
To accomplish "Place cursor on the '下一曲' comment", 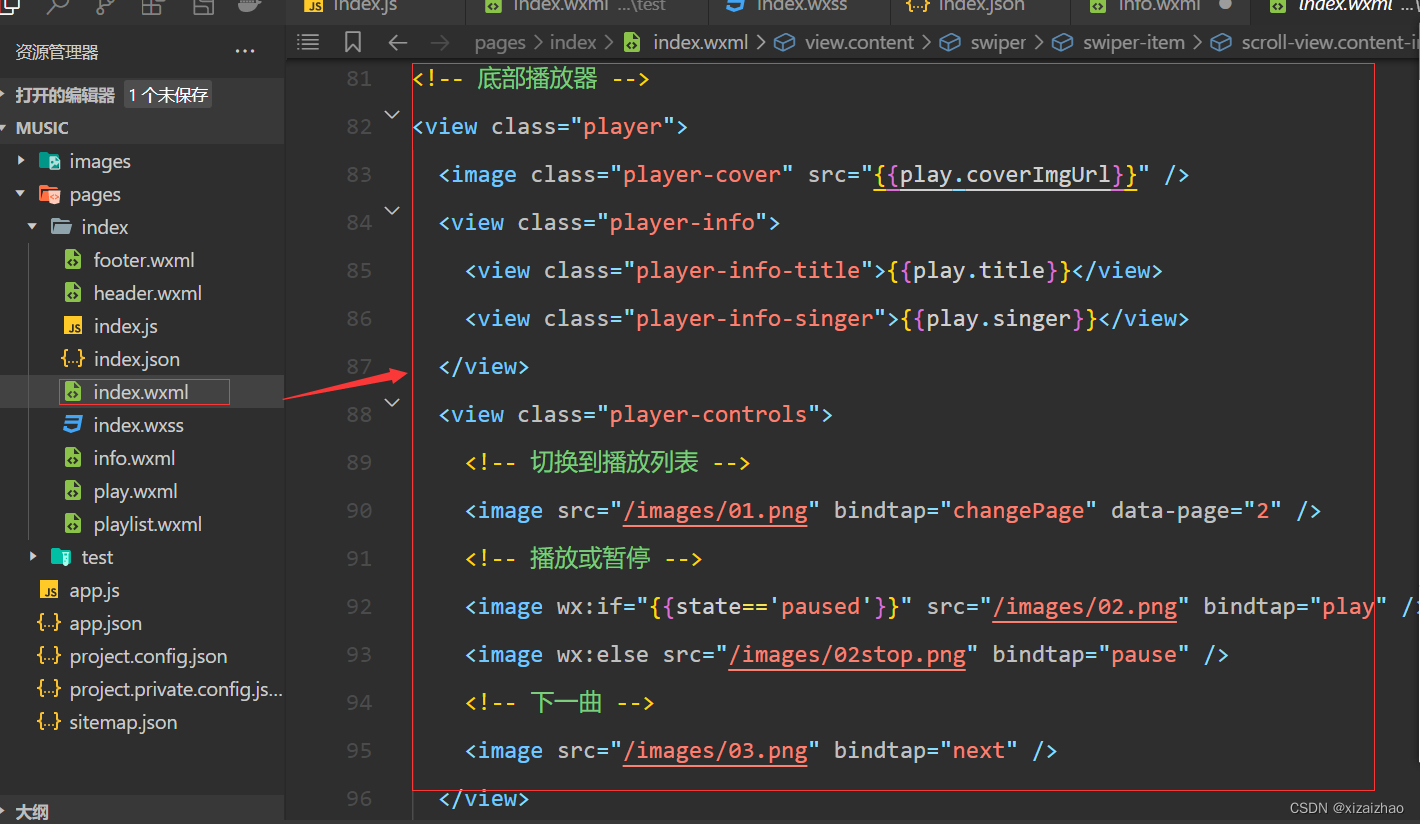I will (566, 703).
